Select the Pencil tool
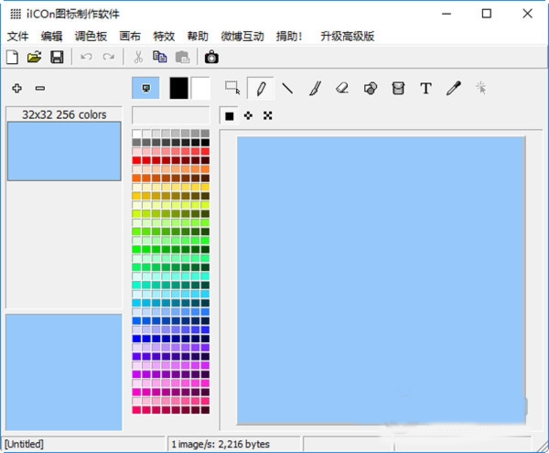 pyautogui.click(x=260, y=88)
